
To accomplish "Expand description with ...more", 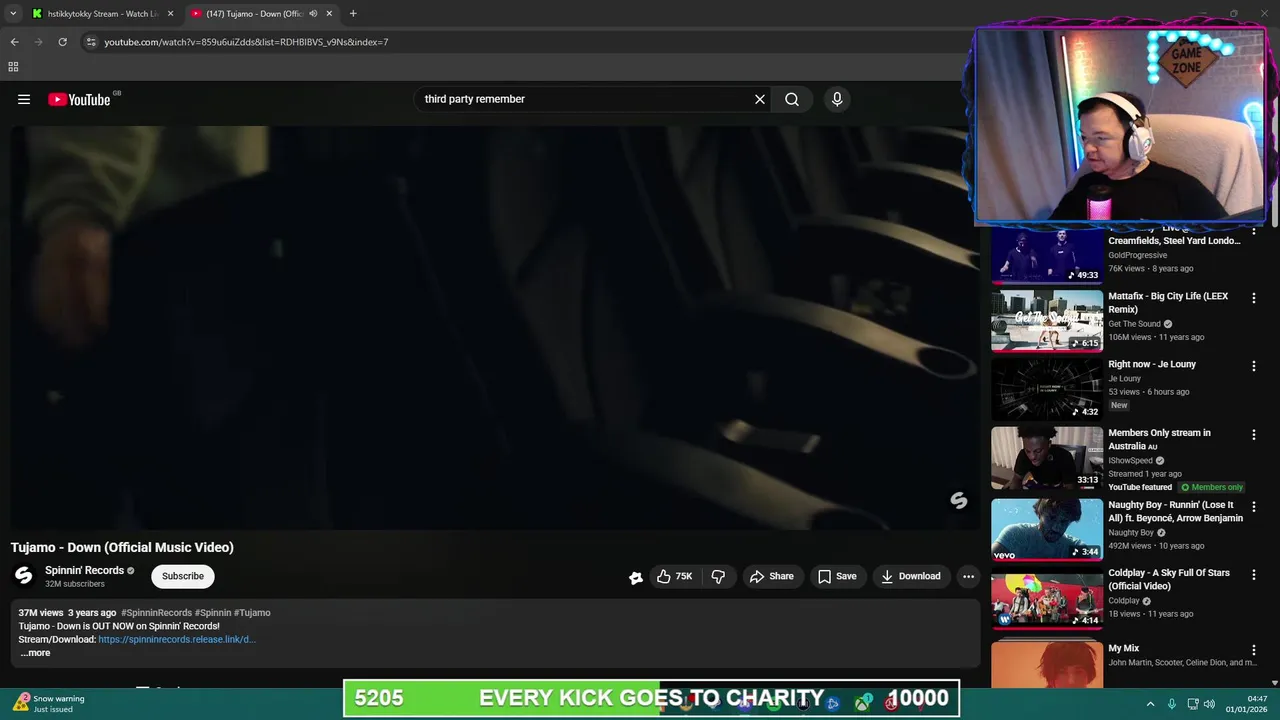I will 35,653.
